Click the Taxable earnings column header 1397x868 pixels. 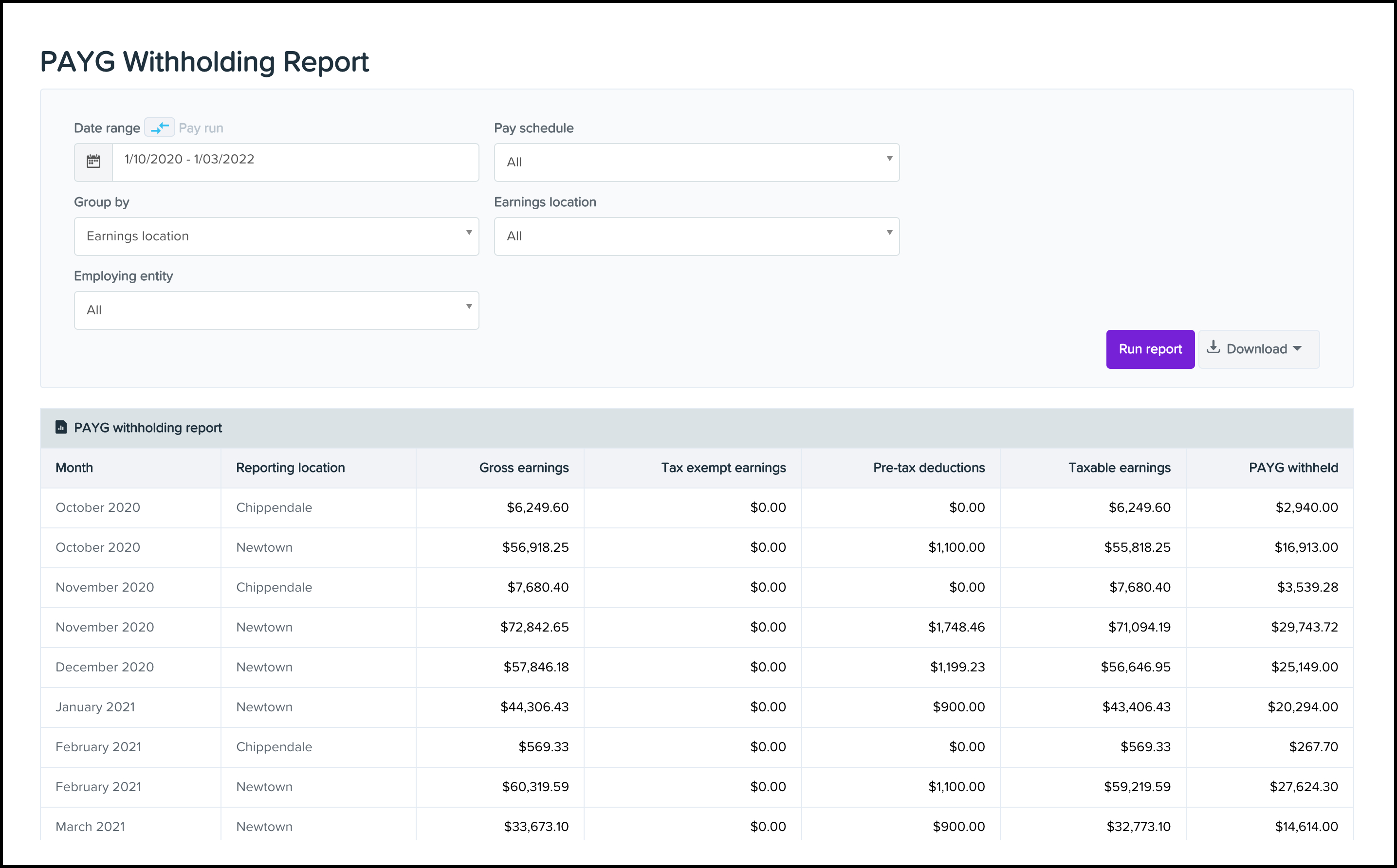(1119, 468)
